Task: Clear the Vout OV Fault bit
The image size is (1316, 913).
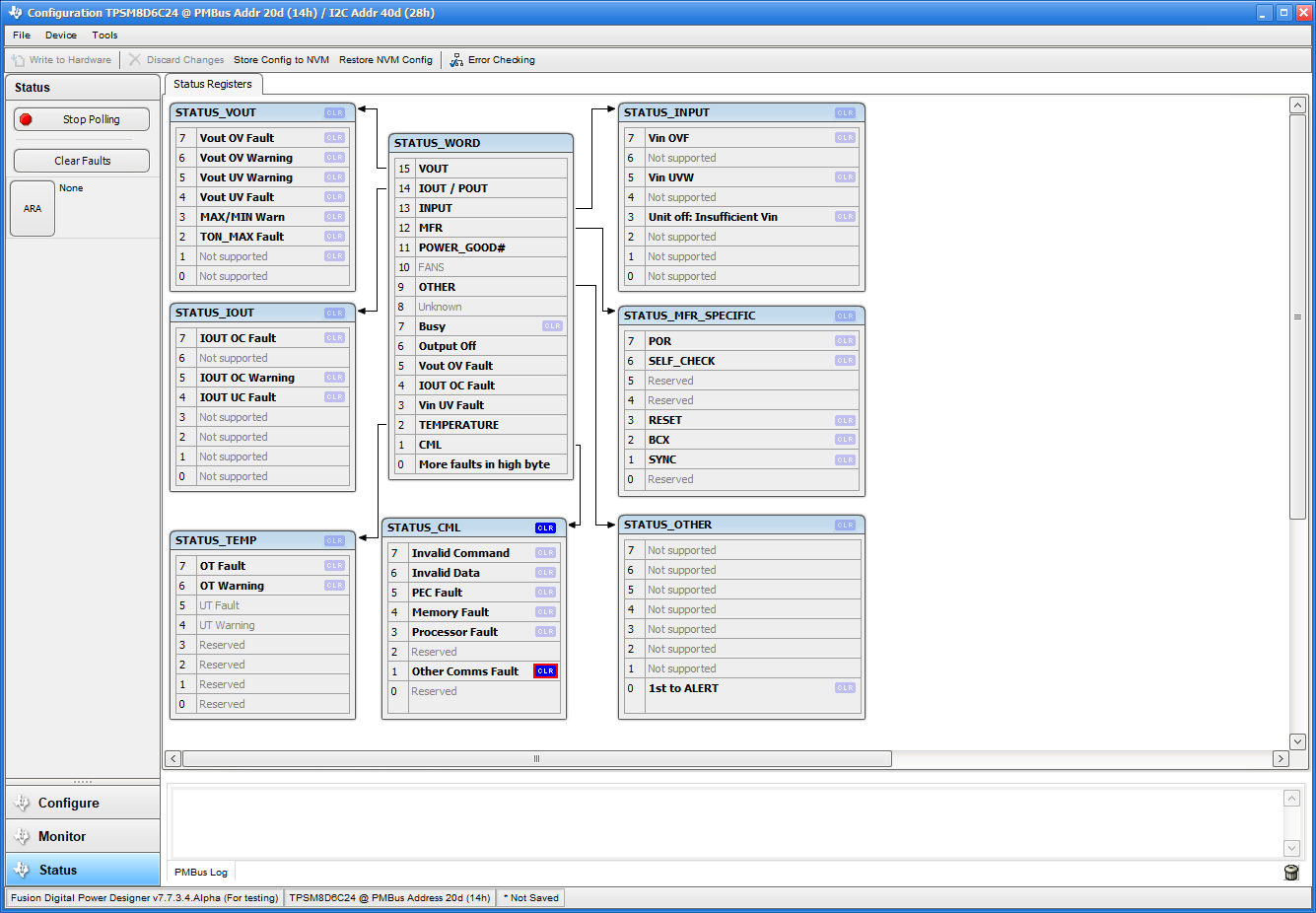Action: click(x=334, y=138)
